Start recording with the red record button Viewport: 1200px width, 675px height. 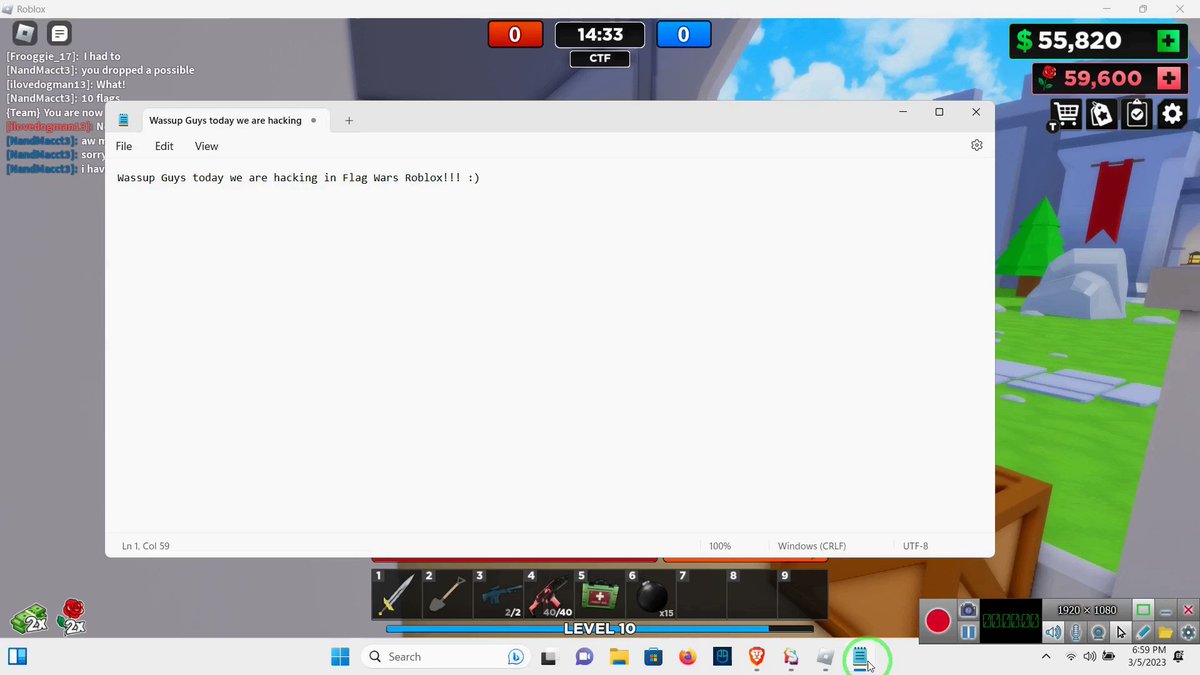937,621
